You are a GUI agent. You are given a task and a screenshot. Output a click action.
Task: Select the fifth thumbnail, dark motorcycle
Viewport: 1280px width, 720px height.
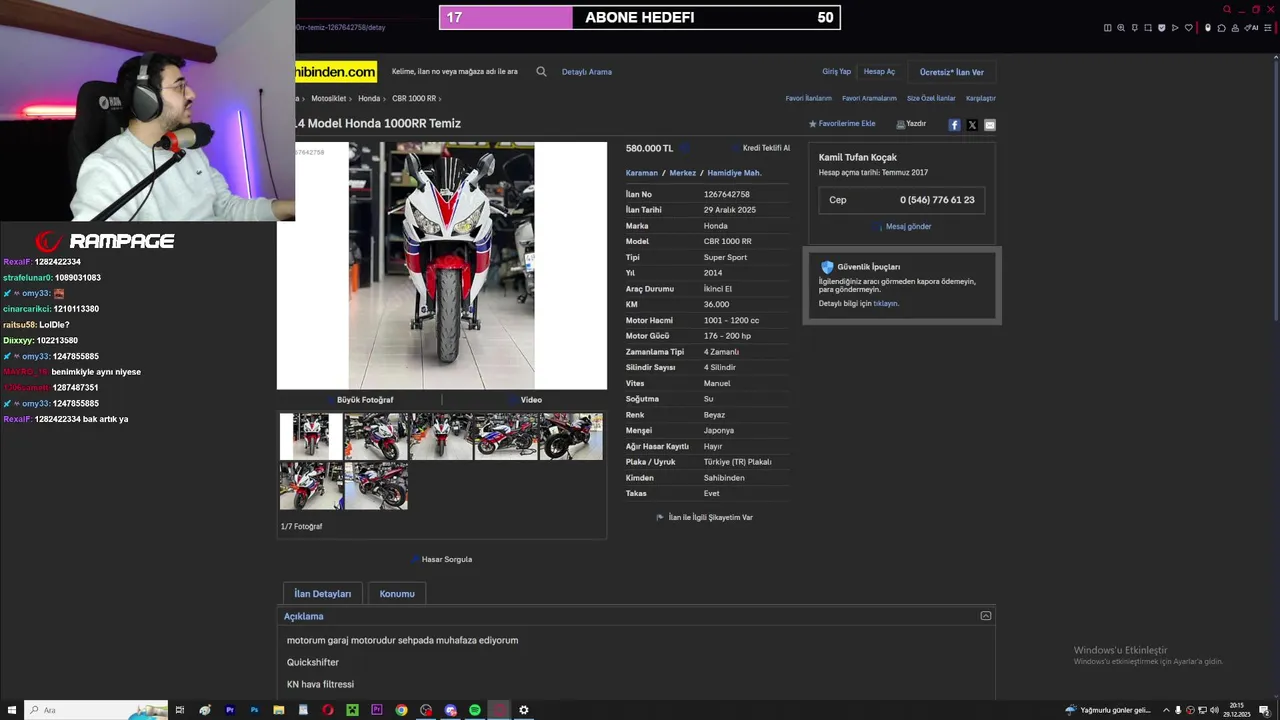tap(571, 437)
